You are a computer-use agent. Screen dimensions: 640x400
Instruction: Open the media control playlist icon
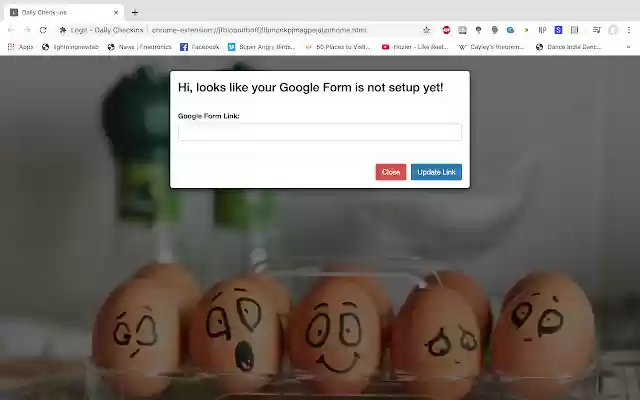click(596, 30)
